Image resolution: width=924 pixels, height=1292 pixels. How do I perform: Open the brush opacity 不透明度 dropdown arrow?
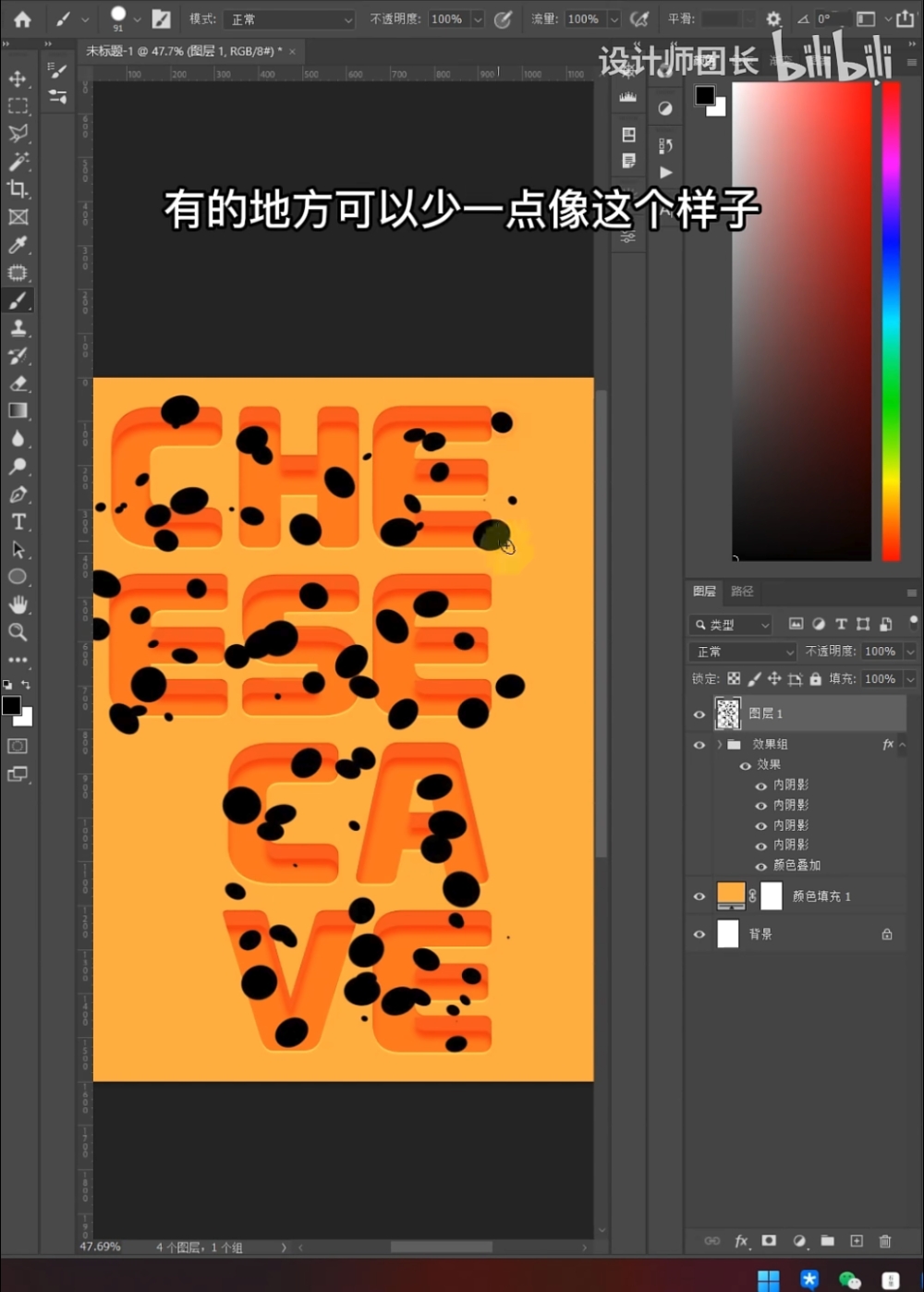click(478, 19)
